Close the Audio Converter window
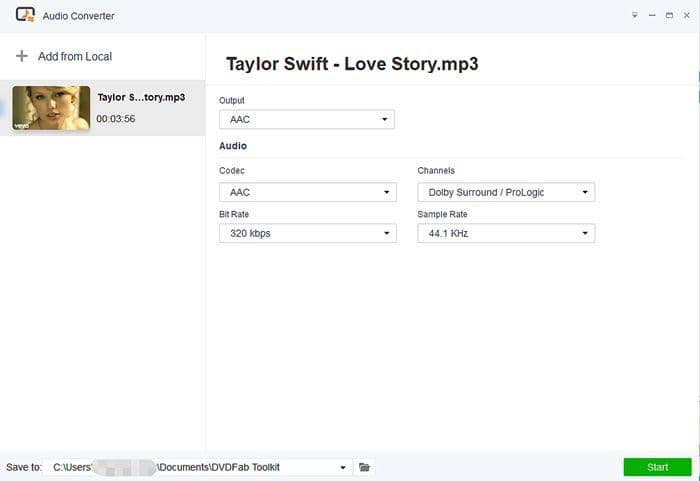The image size is (700, 481). coord(687,15)
